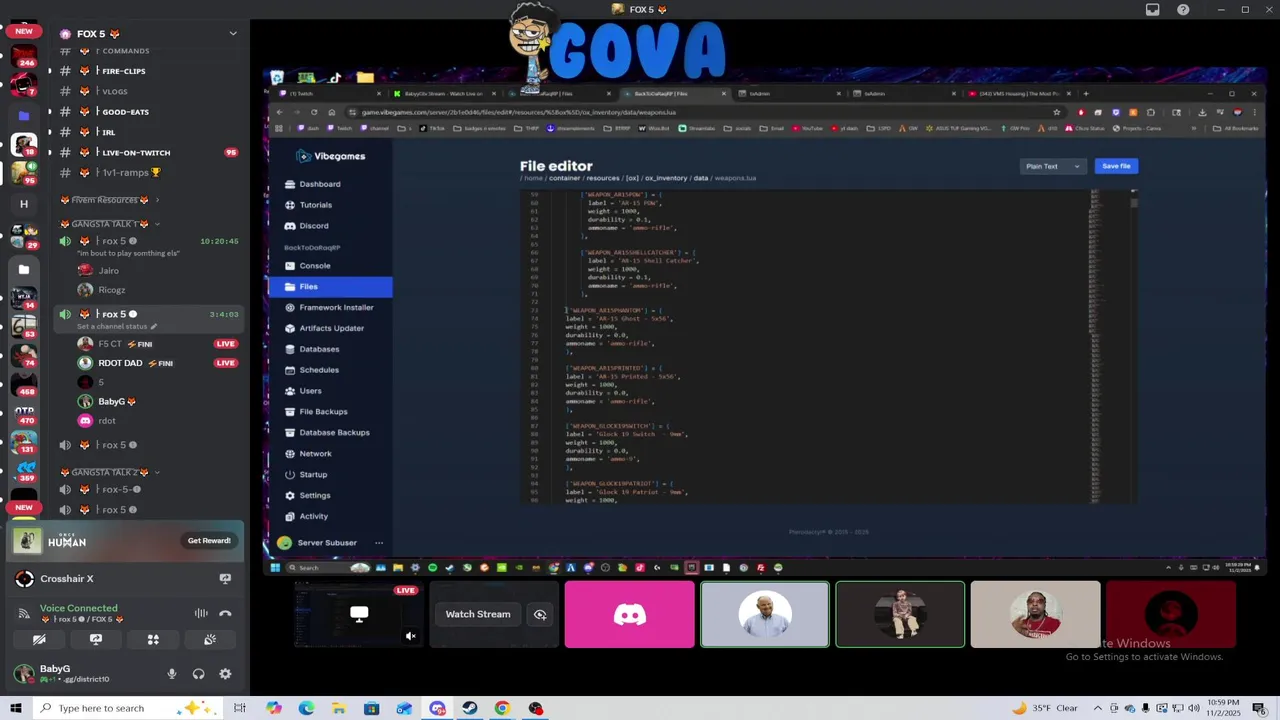
Task: Click the Get Reward! button
Action: [209, 541]
